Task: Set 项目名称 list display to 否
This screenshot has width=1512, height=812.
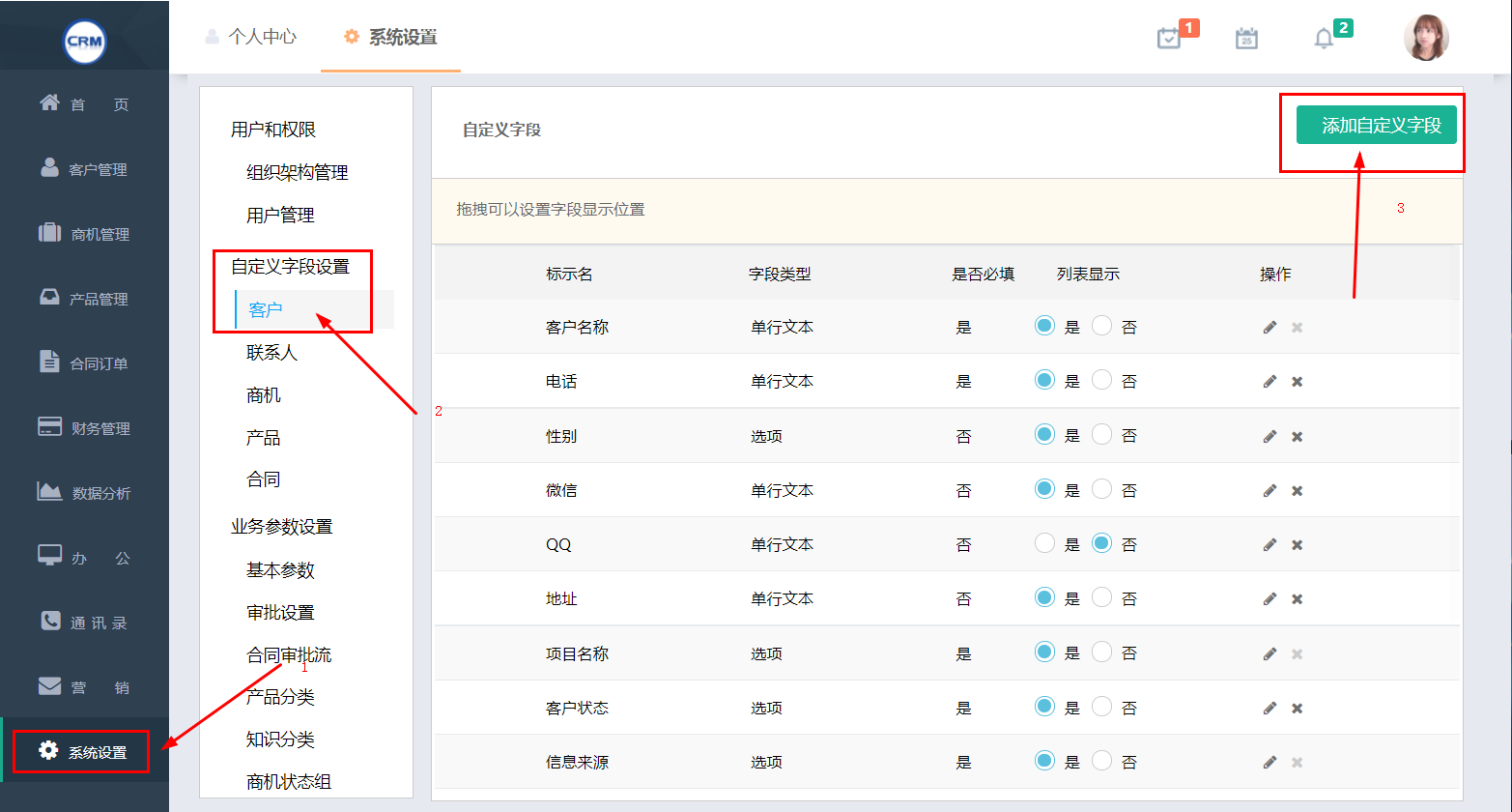Action: tap(1101, 652)
